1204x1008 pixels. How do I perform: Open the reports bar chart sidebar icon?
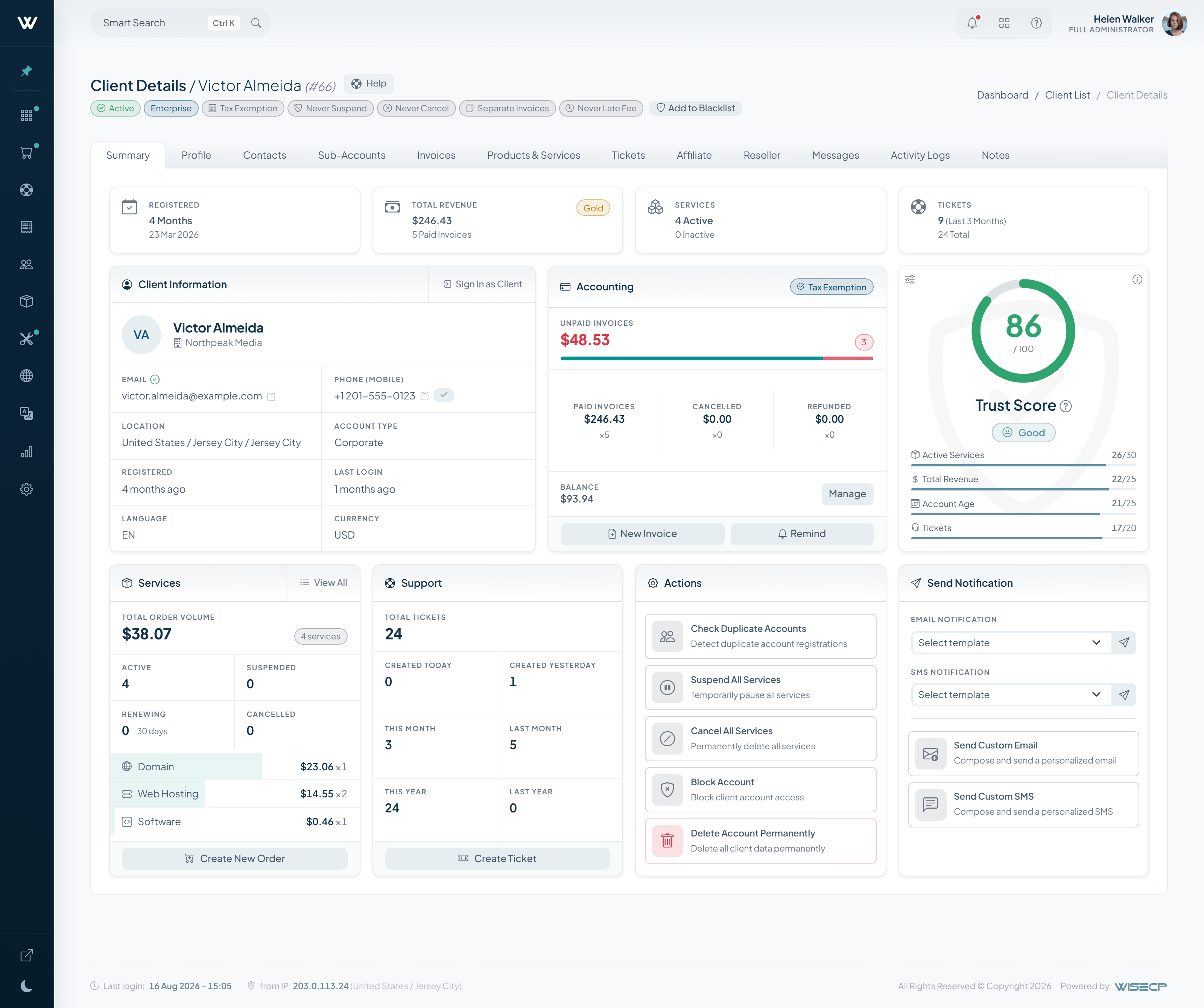click(26, 452)
